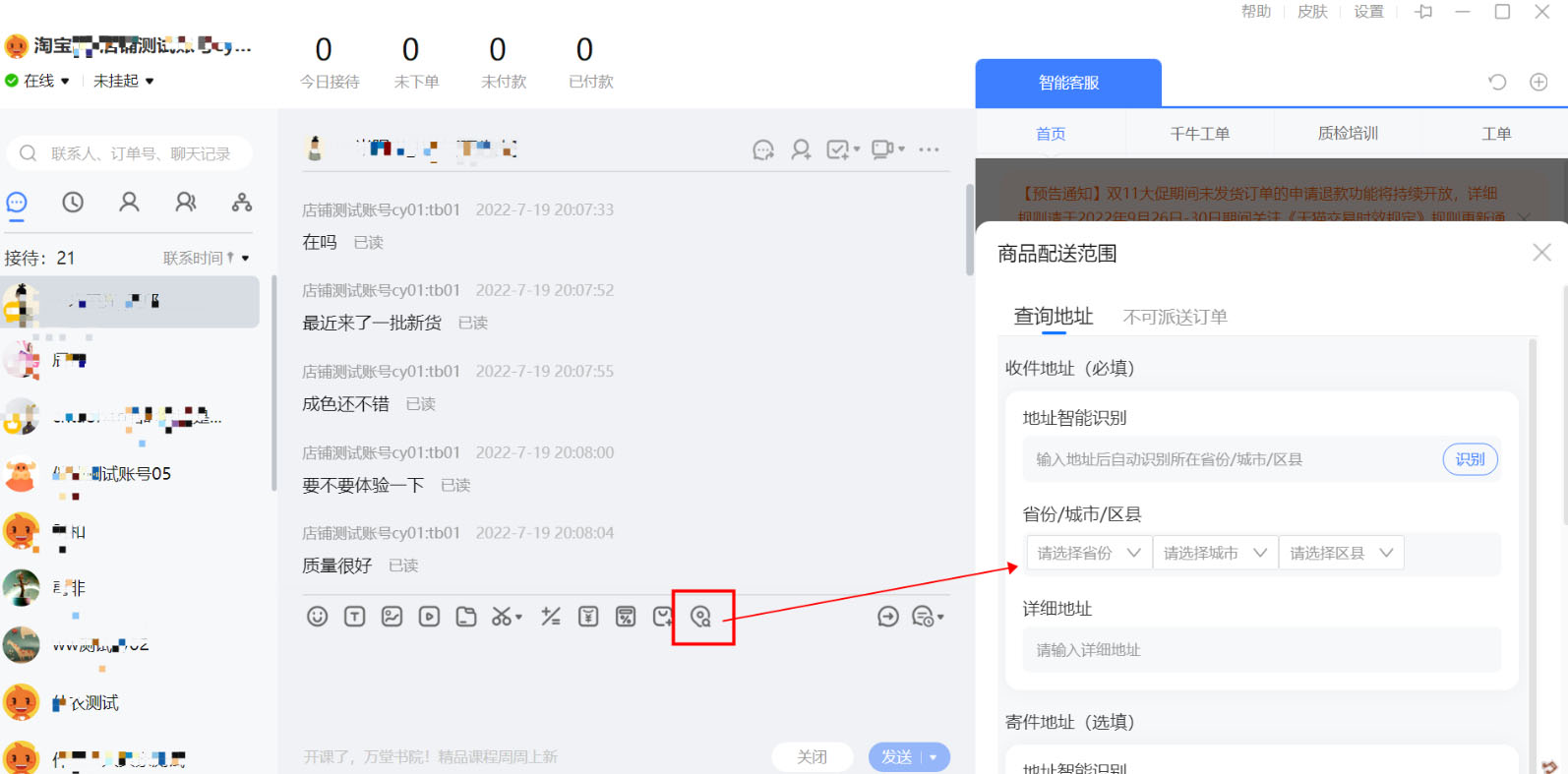The width and height of the screenshot is (1568, 774).
Task: Switch to the conversations bubble tab
Action: point(17,203)
